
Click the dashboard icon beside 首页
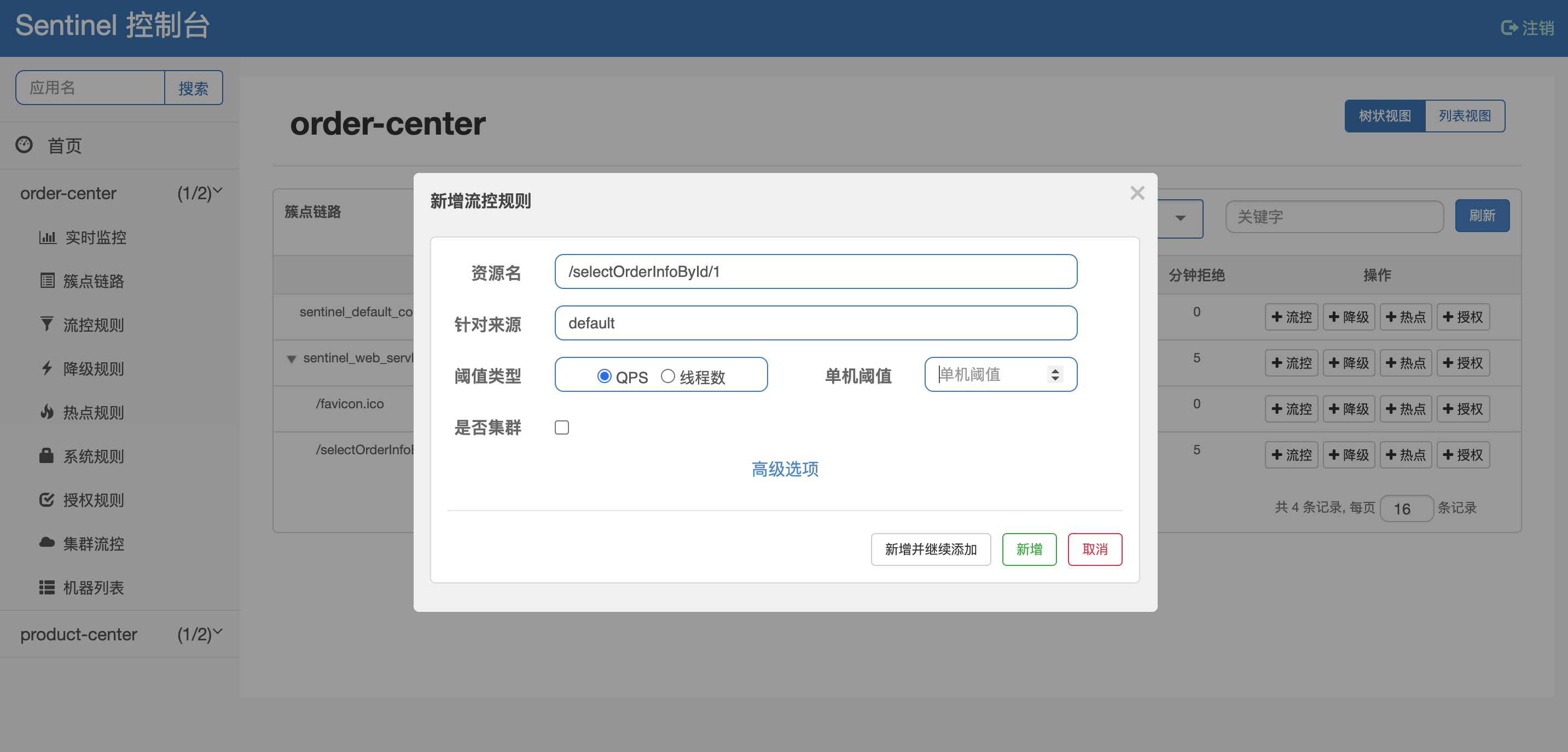point(25,145)
